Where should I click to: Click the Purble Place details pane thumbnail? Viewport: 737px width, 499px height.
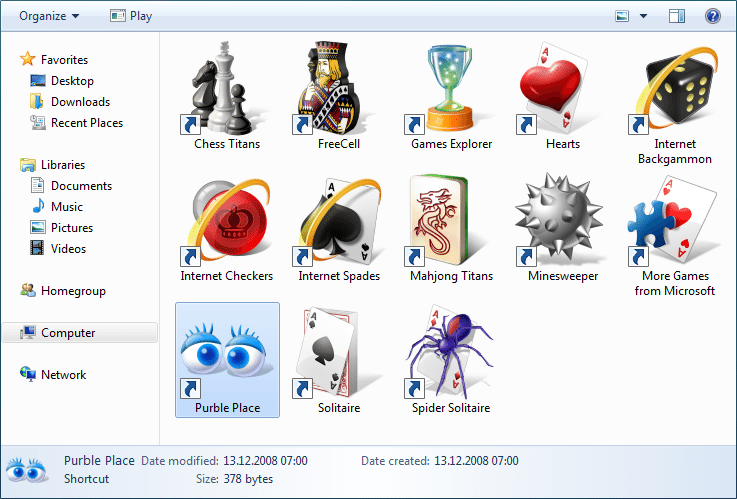coord(27,470)
